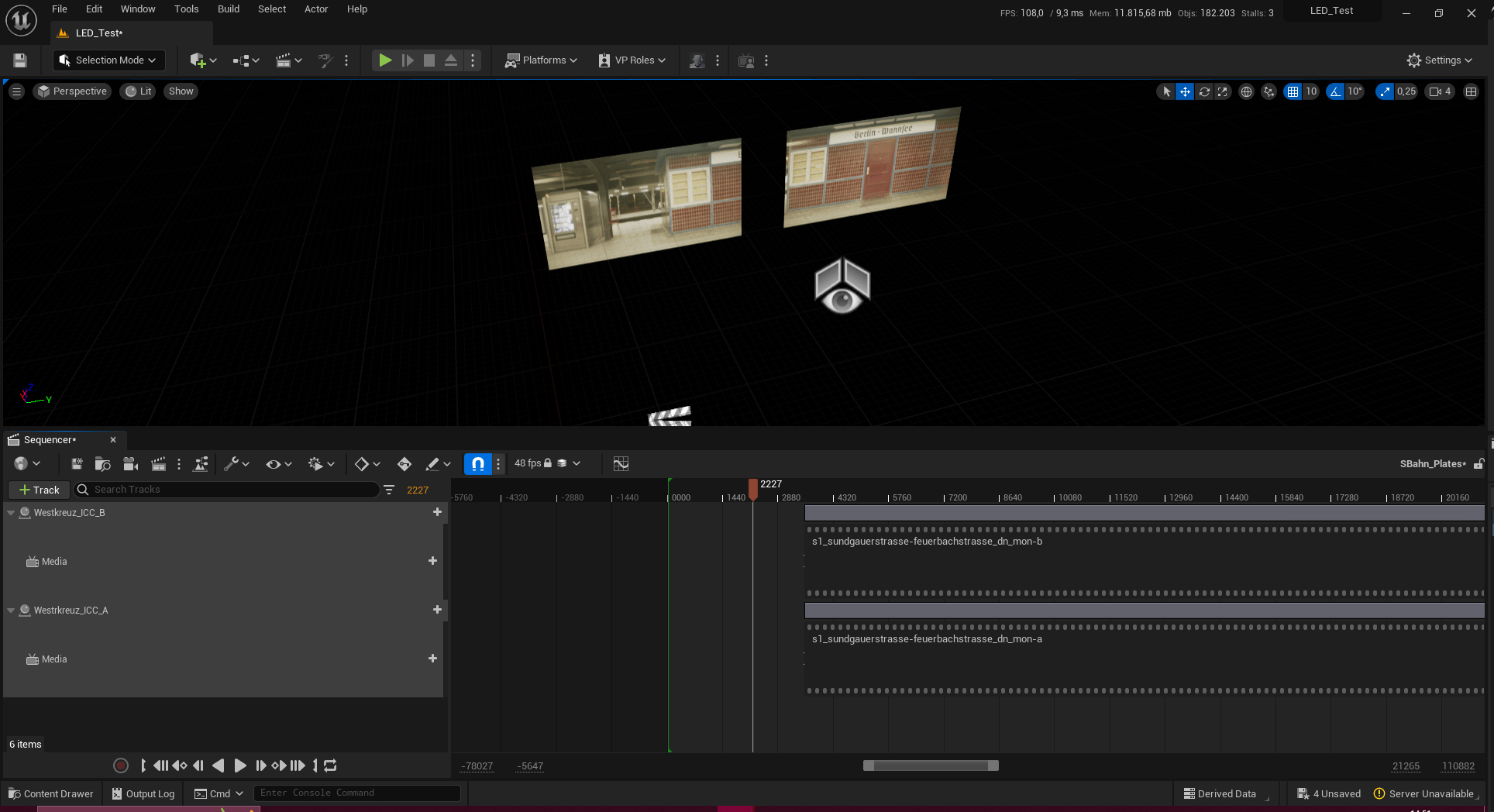Open the Build menu

(x=228, y=9)
